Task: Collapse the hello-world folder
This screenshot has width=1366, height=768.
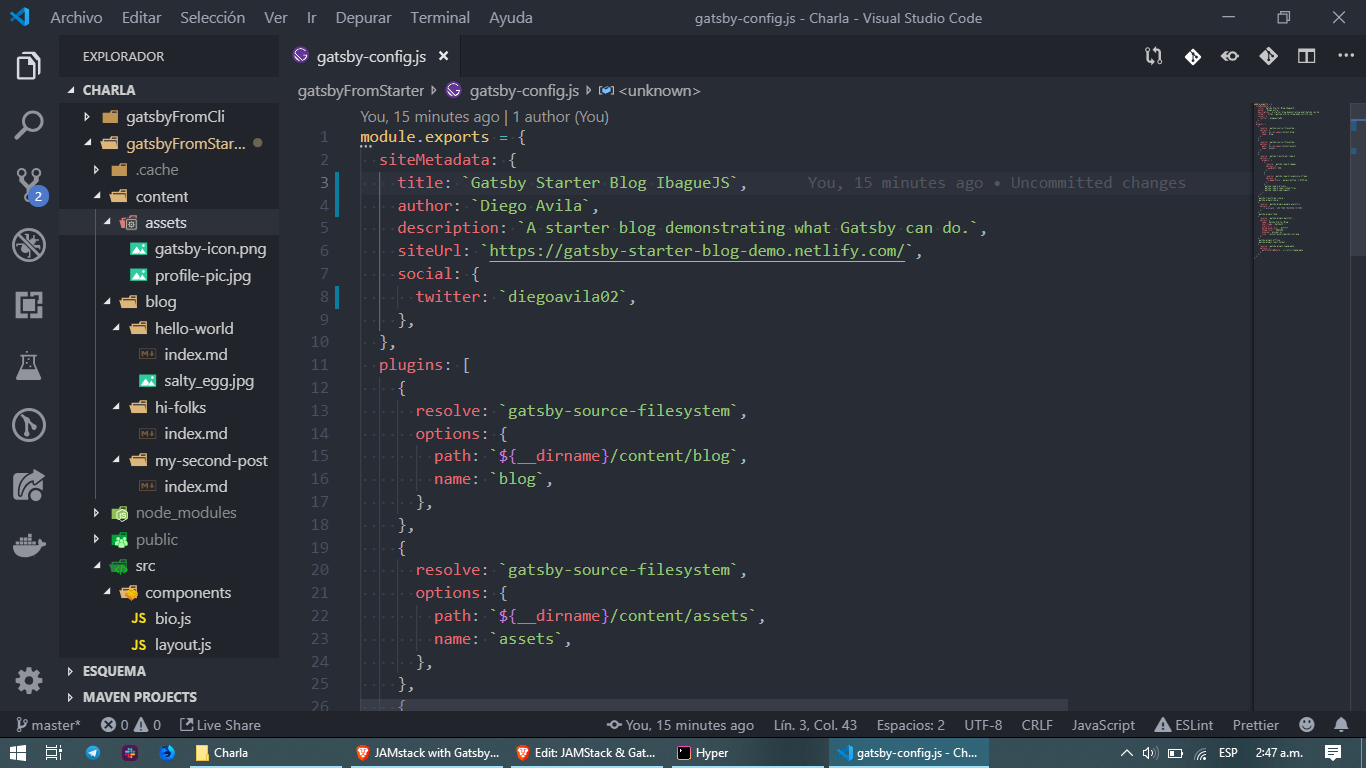Action: 194,328
